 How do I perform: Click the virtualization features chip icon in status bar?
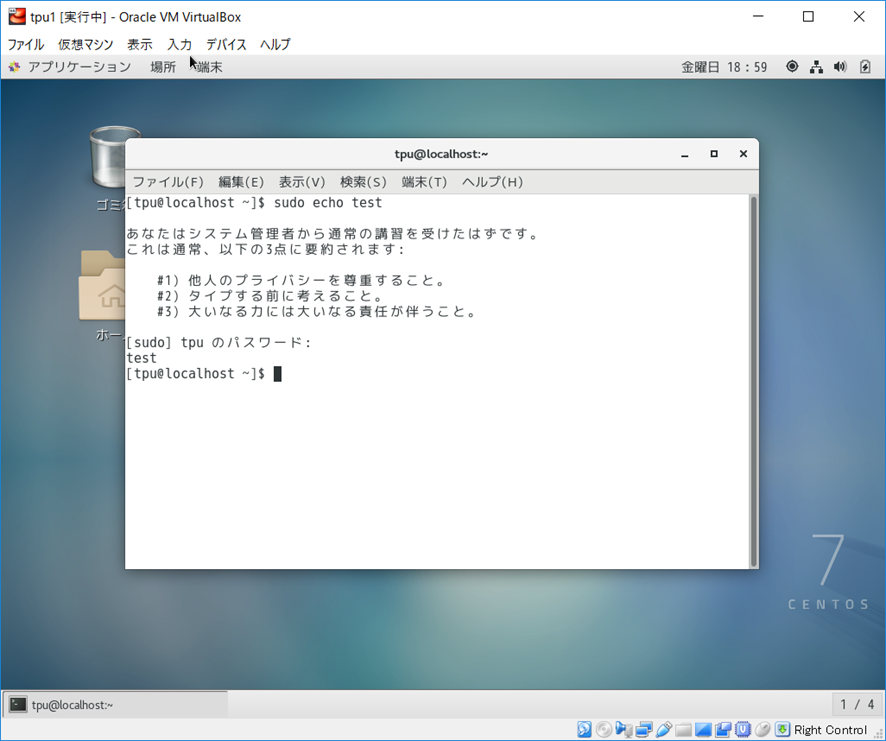(x=742, y=729)
